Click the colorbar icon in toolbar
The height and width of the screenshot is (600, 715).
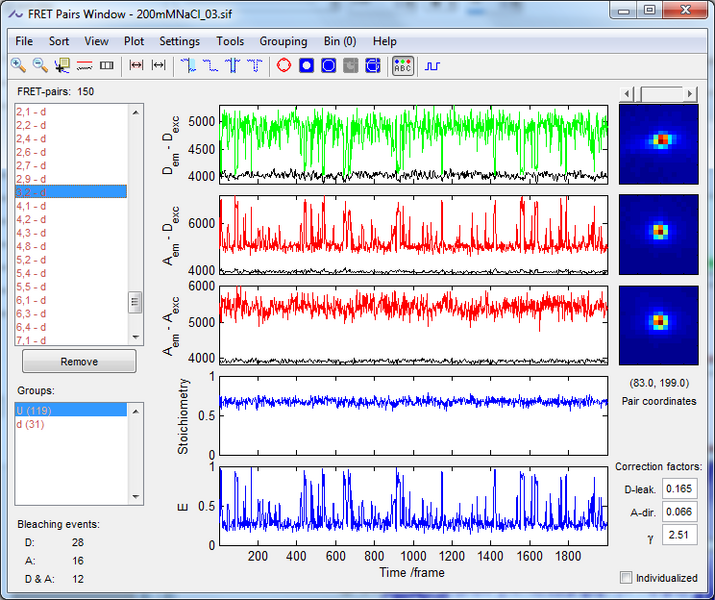106,66
